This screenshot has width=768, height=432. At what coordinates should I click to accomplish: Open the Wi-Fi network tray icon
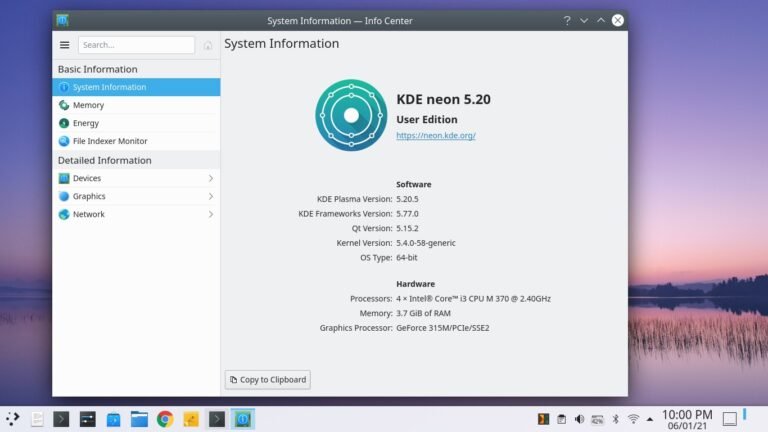[x=633, y=419]
